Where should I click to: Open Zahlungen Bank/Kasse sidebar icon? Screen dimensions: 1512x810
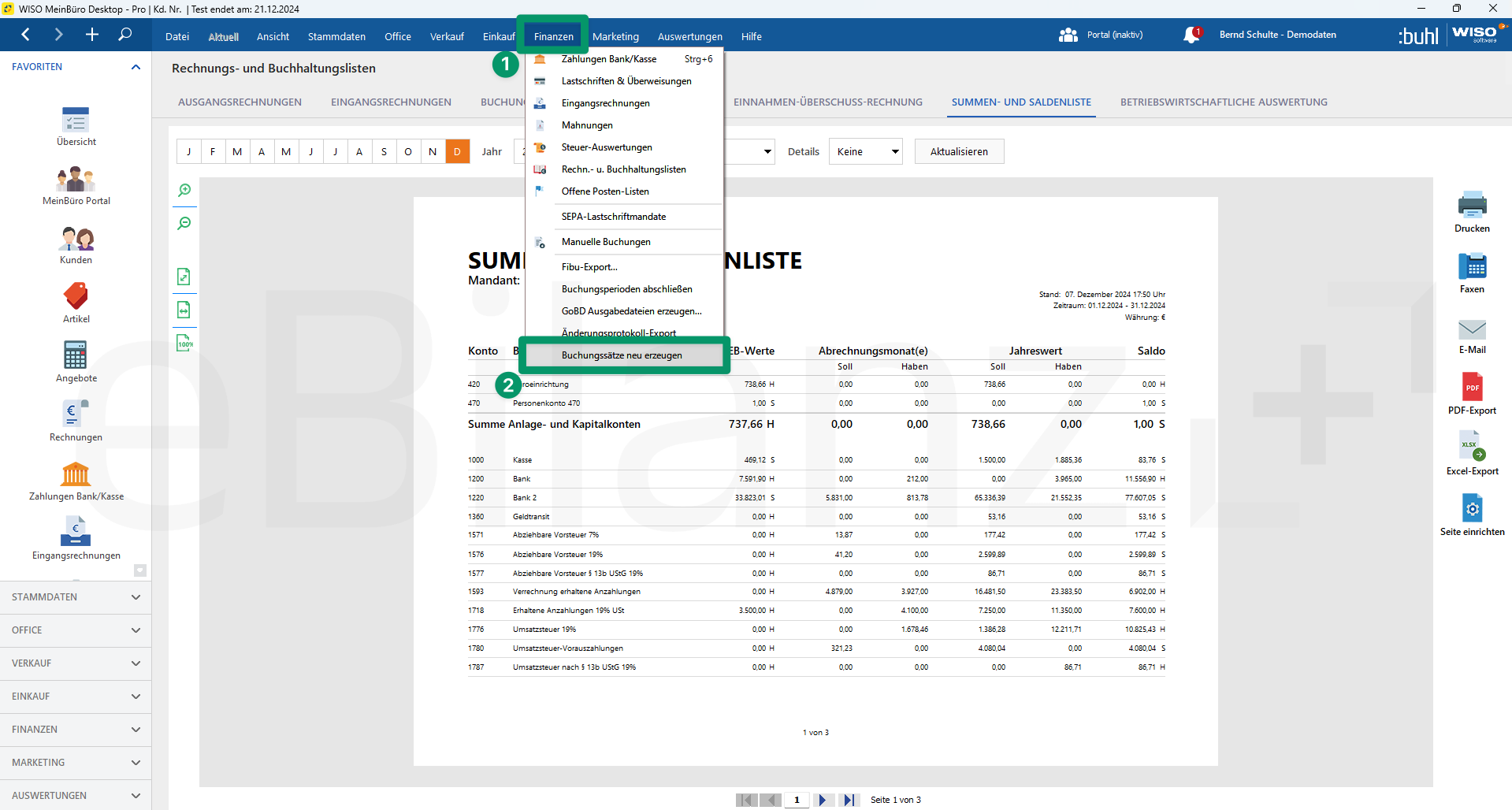76,481
